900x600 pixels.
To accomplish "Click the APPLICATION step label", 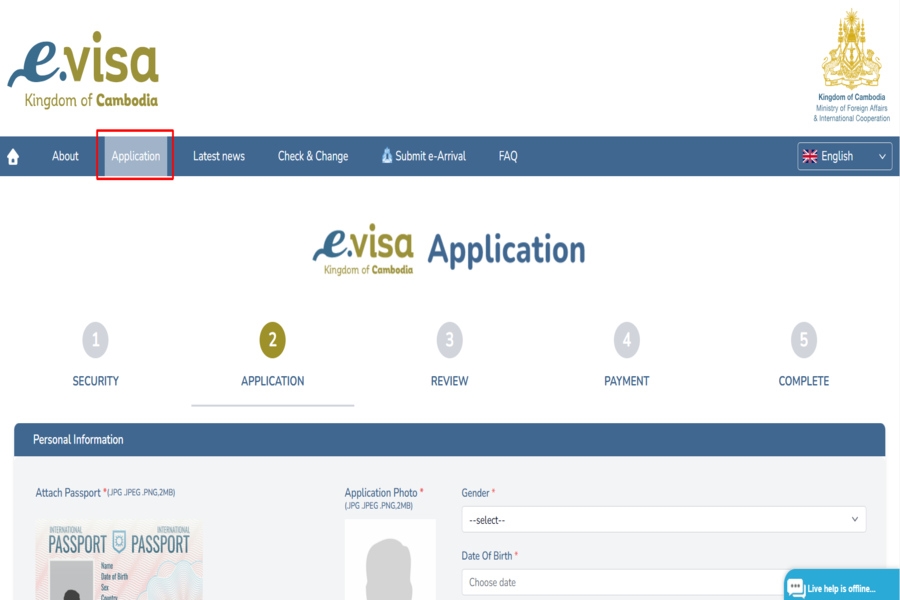I will tap(273, 381).
